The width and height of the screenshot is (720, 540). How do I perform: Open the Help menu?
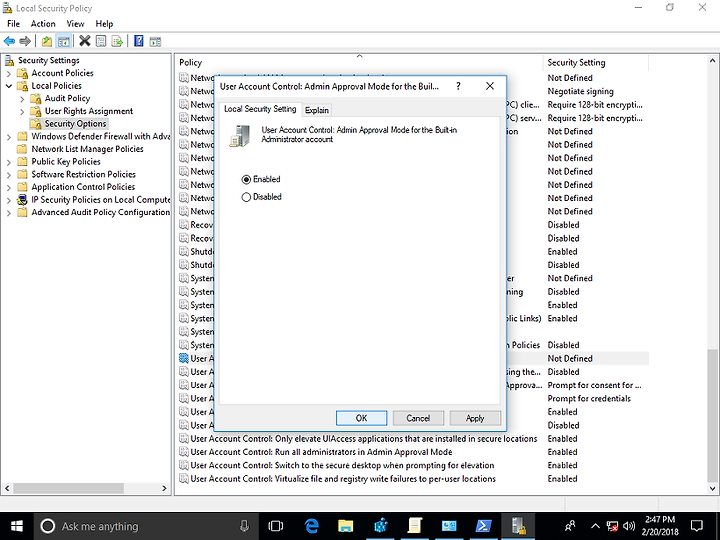[x=104, y=23]
